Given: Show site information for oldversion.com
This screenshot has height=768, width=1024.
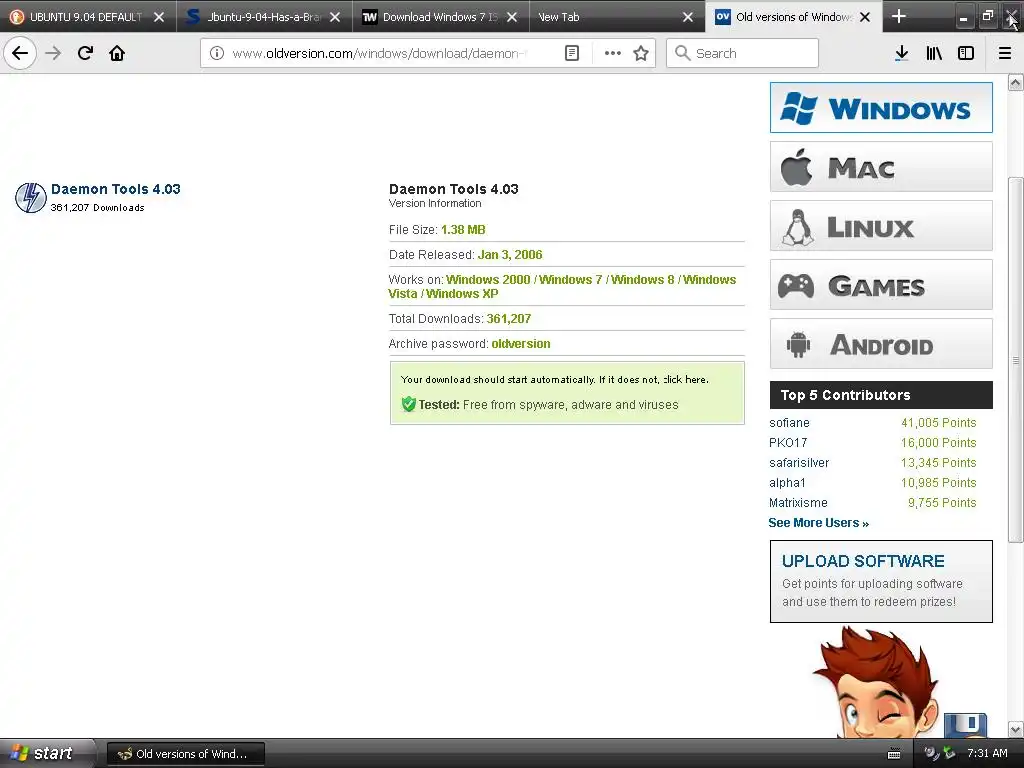Looking at the screenshot, I should [217, 53].
